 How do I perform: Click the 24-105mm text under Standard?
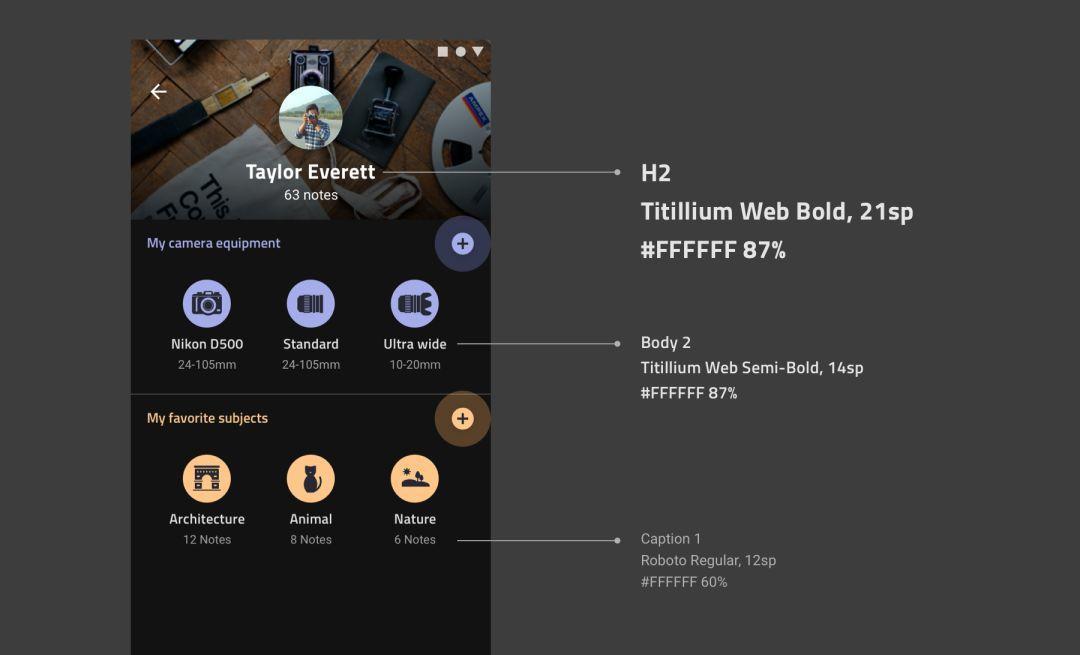point(311,364)
